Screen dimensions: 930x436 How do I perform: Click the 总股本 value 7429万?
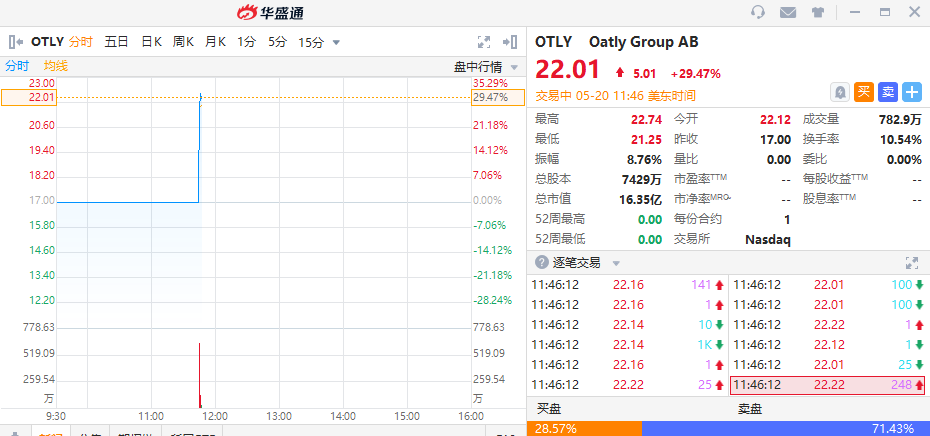(642, 179)
